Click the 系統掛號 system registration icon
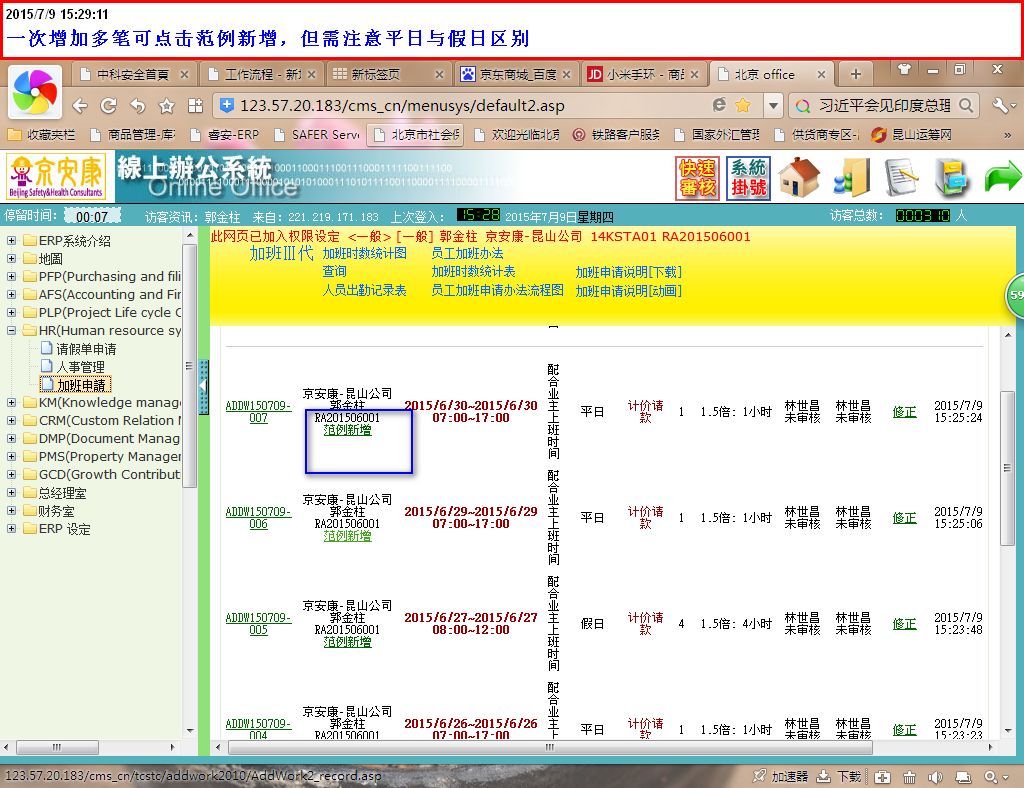Image resolution: width=1024 pixels, height=788 pixels. (x=748, y=178)
